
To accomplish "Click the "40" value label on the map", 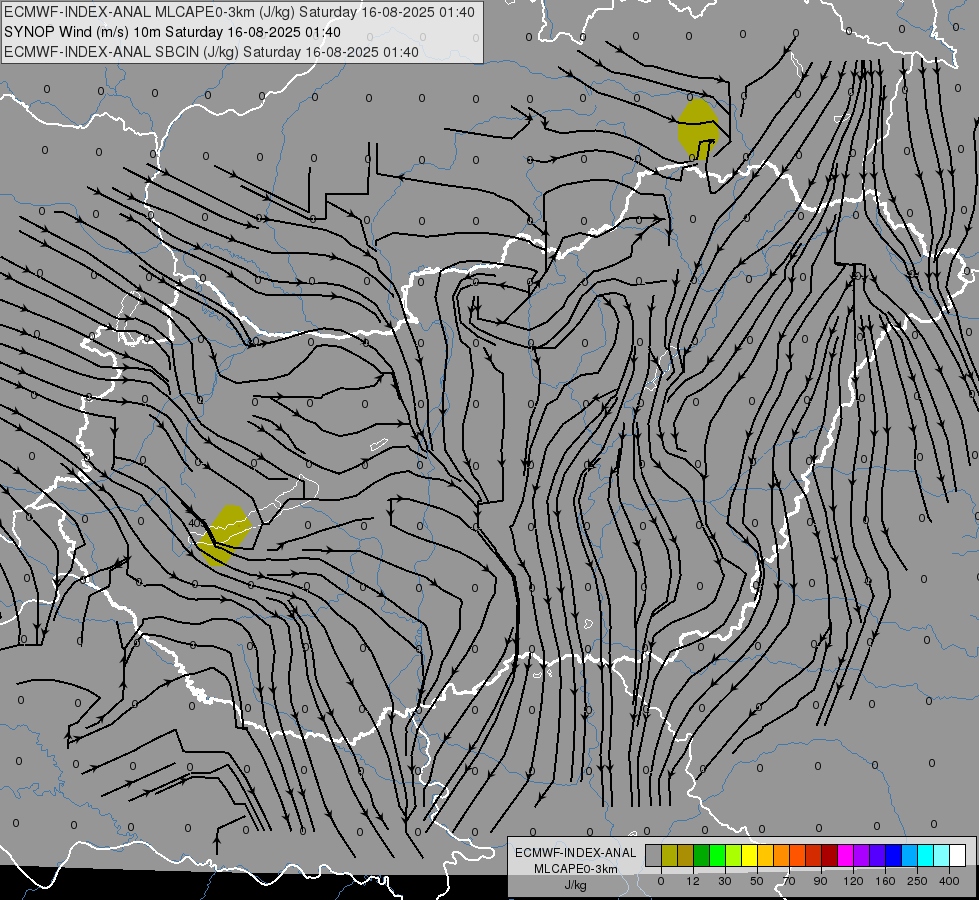I will tap(194, 523).
